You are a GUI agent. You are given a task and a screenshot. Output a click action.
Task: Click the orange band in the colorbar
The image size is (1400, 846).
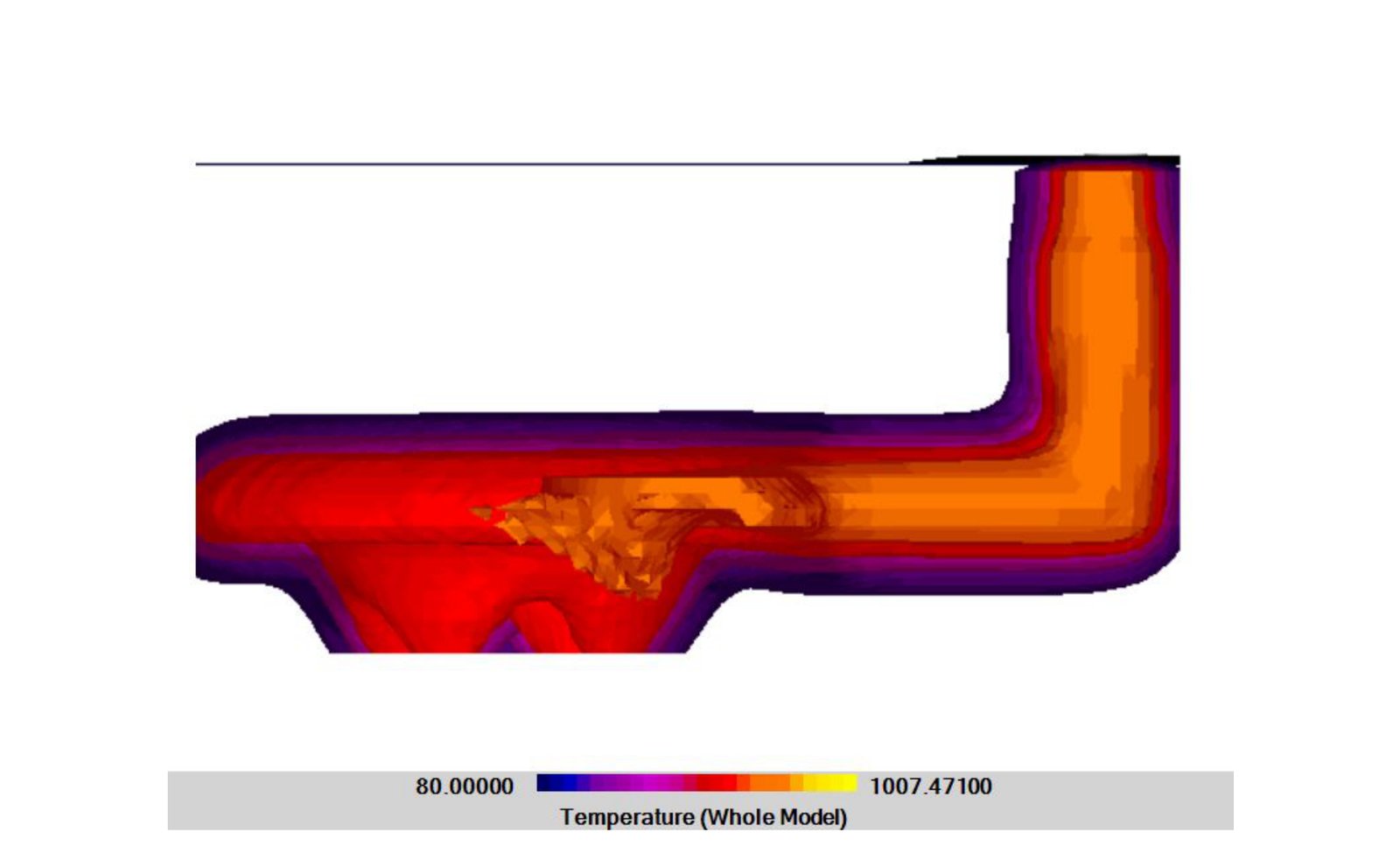761,781
